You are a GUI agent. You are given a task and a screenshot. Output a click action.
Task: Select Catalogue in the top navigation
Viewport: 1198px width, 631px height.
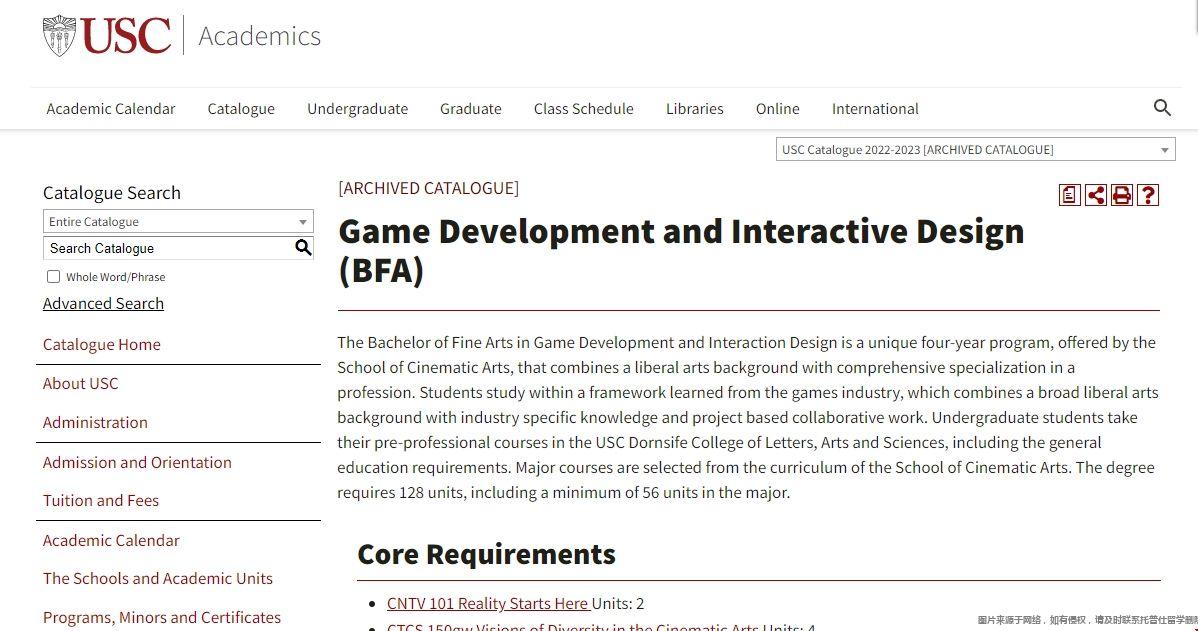pos(241,108)
